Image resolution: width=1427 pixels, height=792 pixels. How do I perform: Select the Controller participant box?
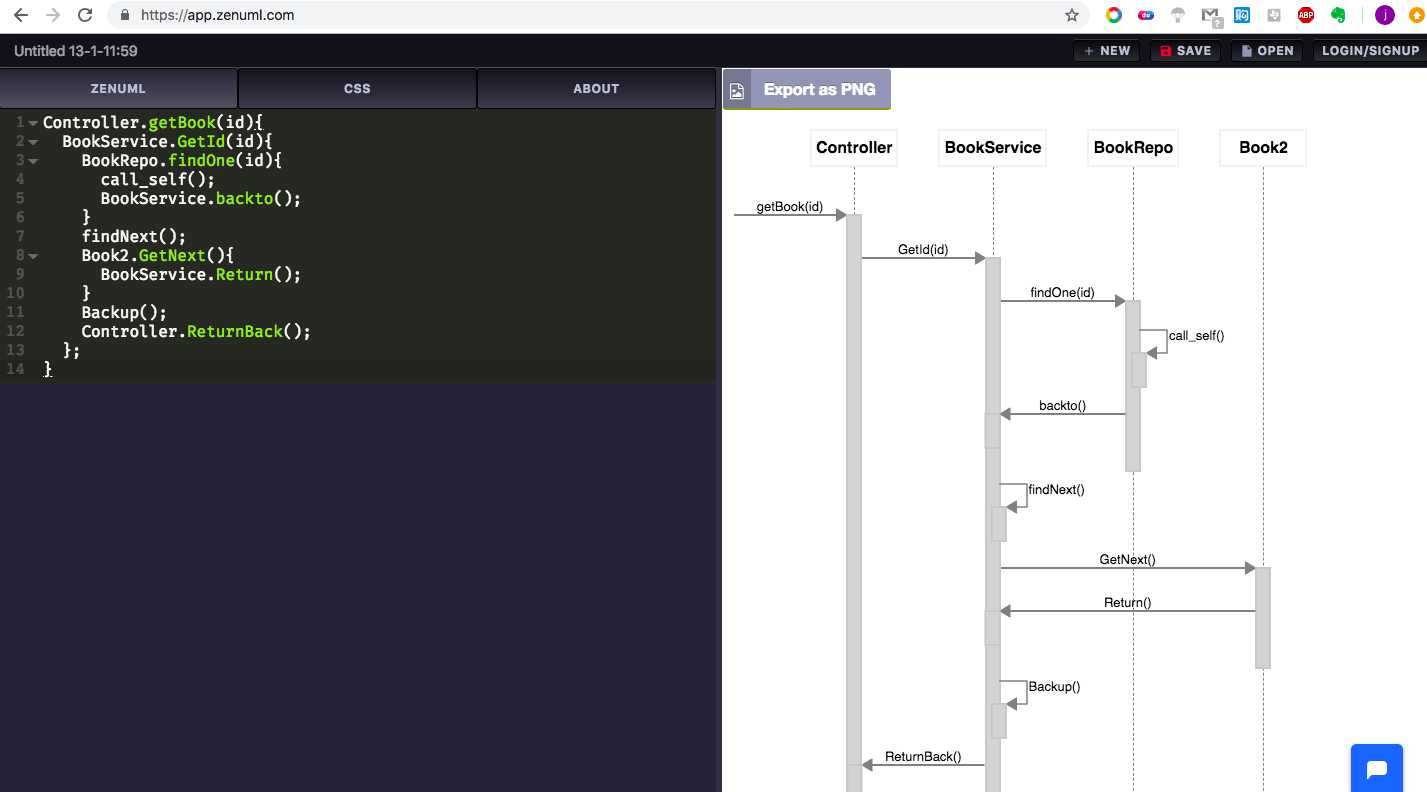(854, 148)
